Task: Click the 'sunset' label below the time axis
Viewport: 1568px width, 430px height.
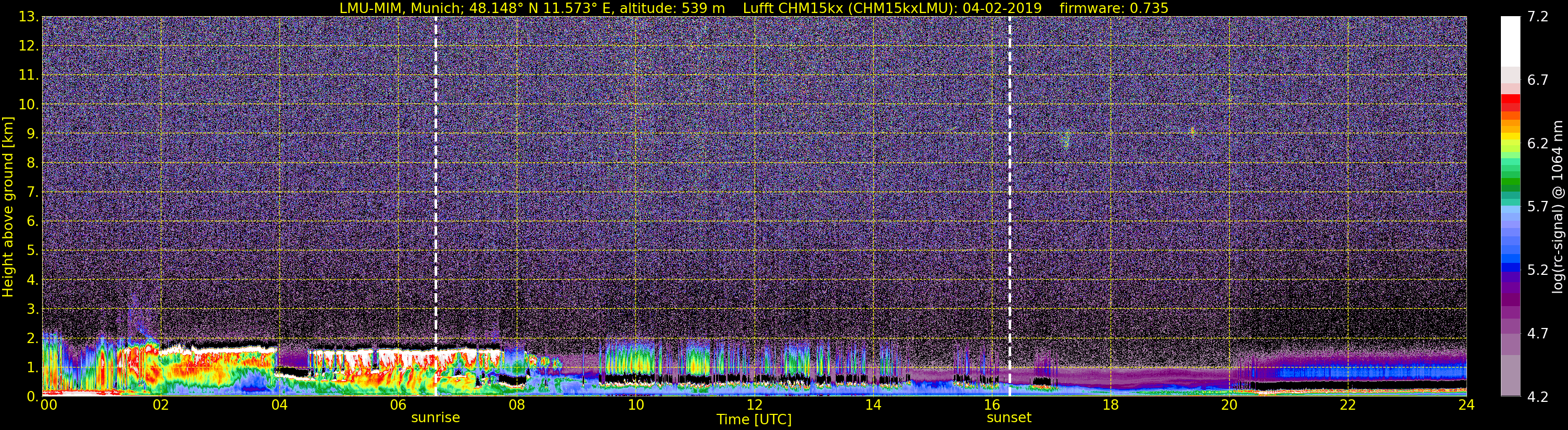Action: [x=1009, y=418]
